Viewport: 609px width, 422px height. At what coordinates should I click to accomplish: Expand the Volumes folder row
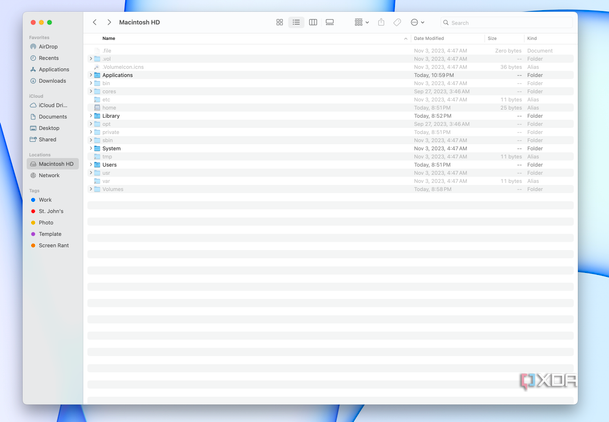(x=91, y=189)
